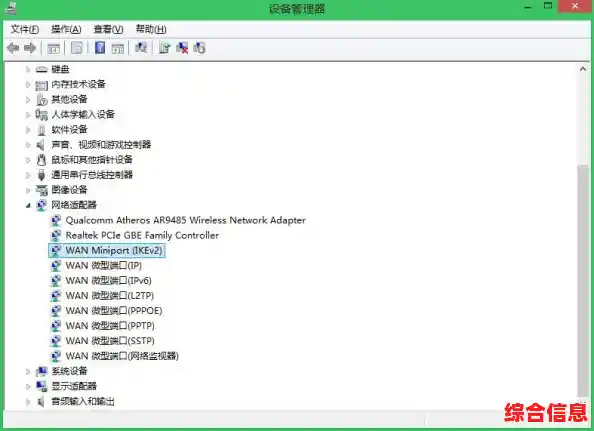Expand the 图像设备 node arrow
The image size is (594, 431).
click(28, 190)
